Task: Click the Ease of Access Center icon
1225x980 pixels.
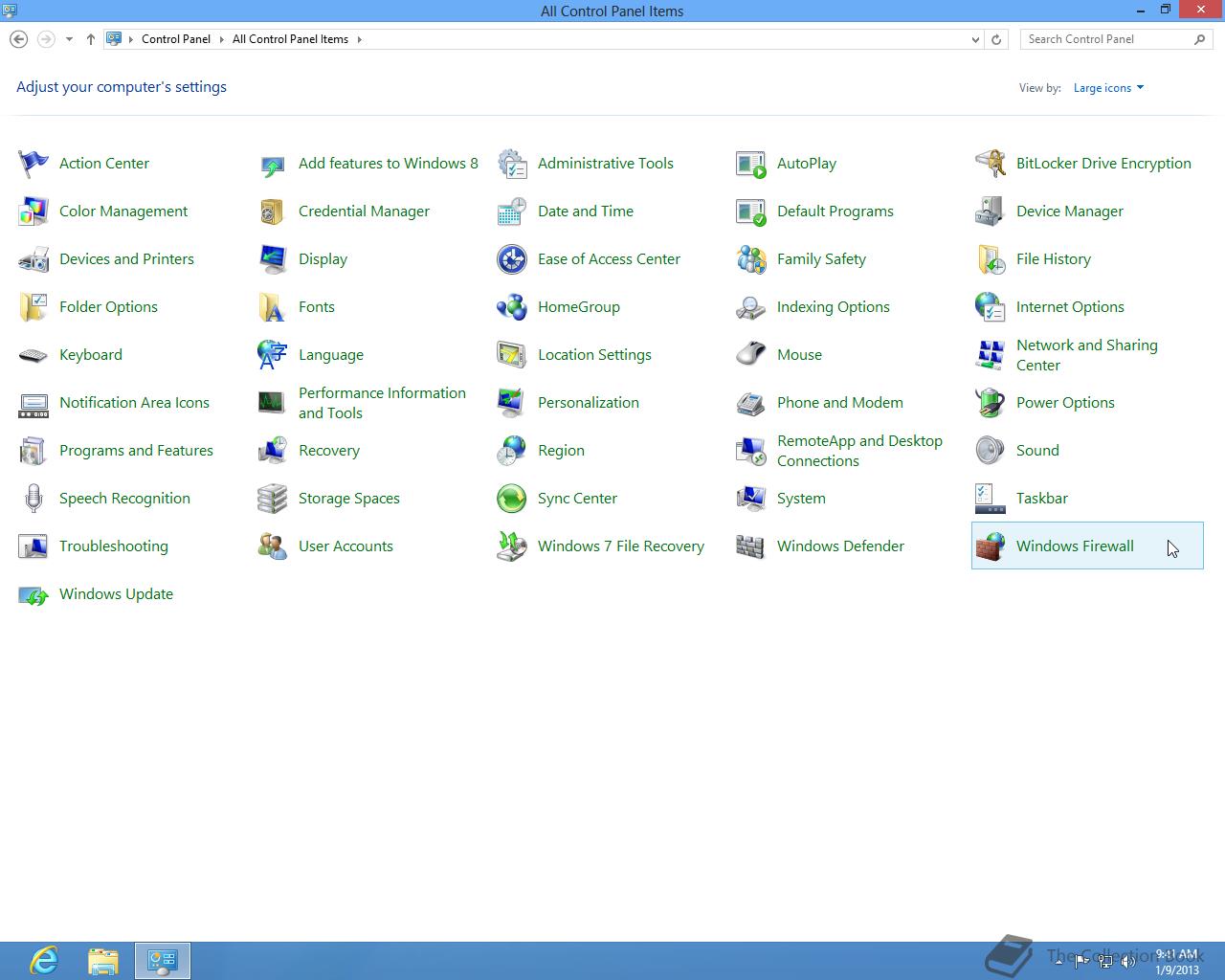Action: coord(512,259)
